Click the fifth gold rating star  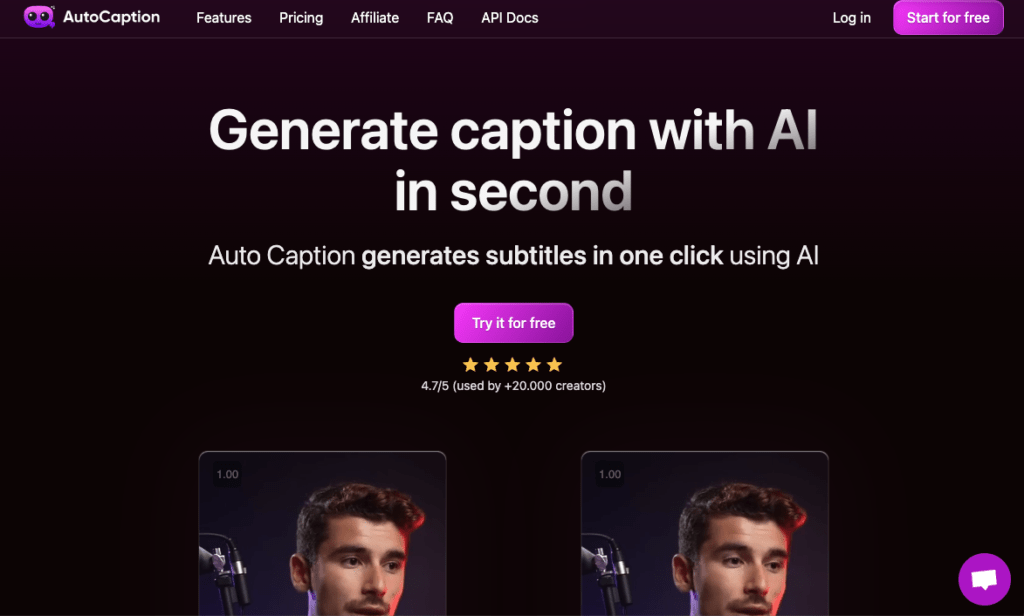pyautogui.click(x=554, y=365)
